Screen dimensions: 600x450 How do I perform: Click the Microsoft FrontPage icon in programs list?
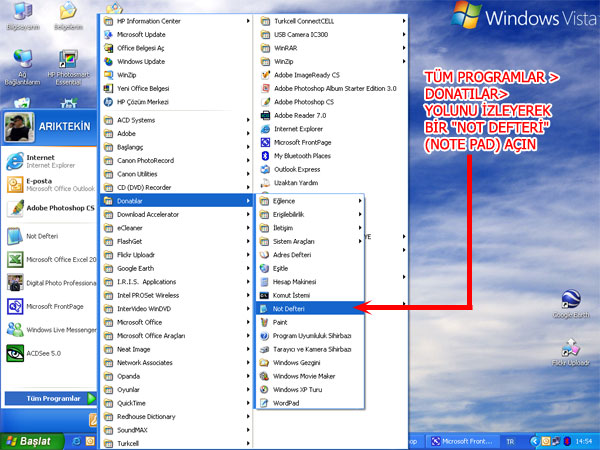[265, 142]
